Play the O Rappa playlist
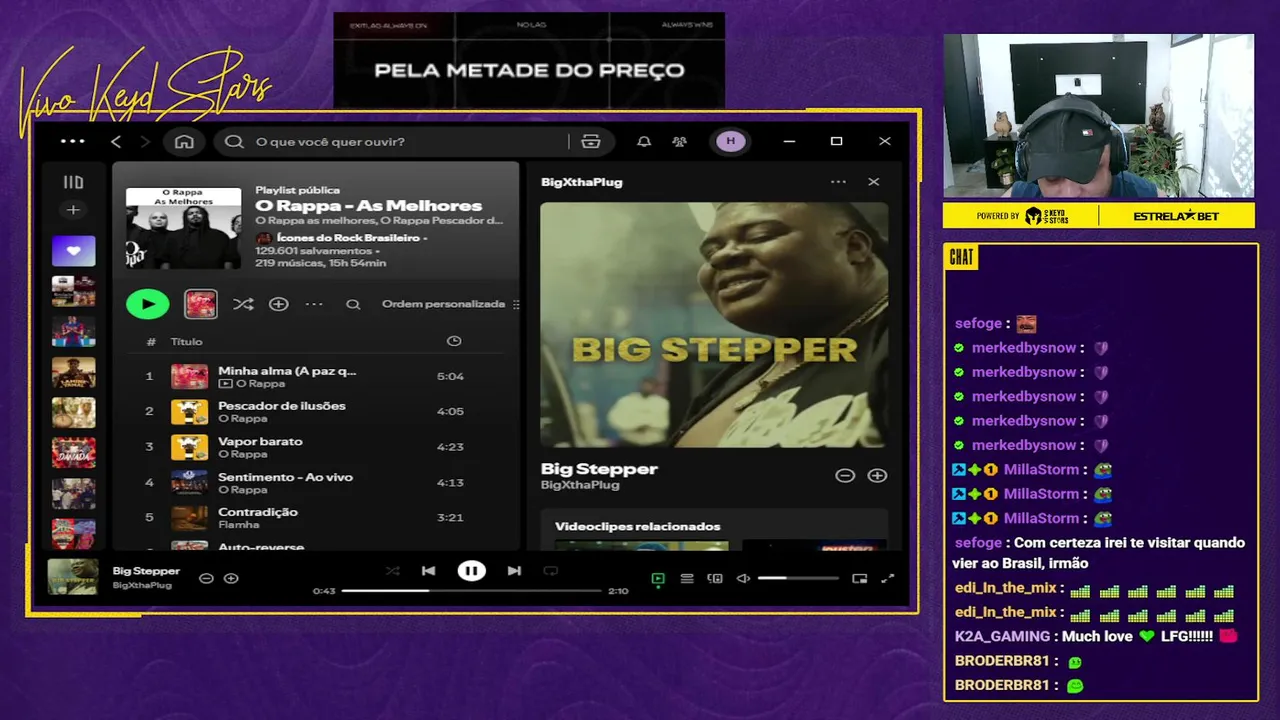Viewport: 1280px width, 720px height. tap(148, 304)
